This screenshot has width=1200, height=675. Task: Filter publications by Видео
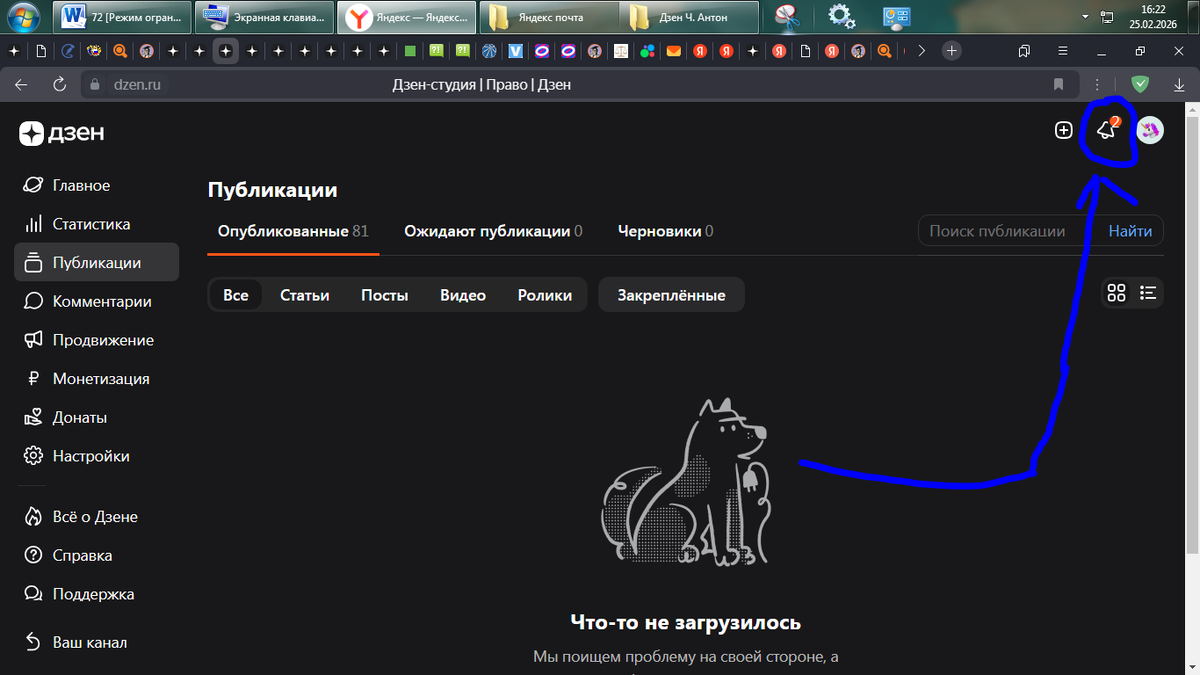(x=463, y=295)
